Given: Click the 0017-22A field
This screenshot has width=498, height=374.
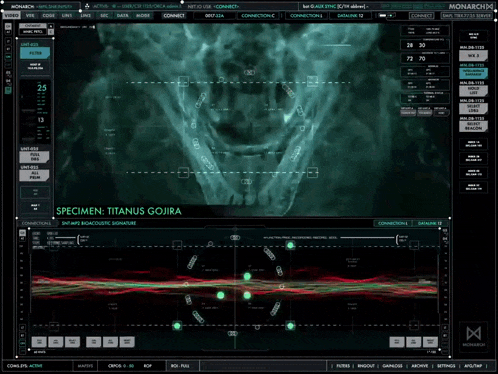Looking at the screenshot, I should pos(215,16).
